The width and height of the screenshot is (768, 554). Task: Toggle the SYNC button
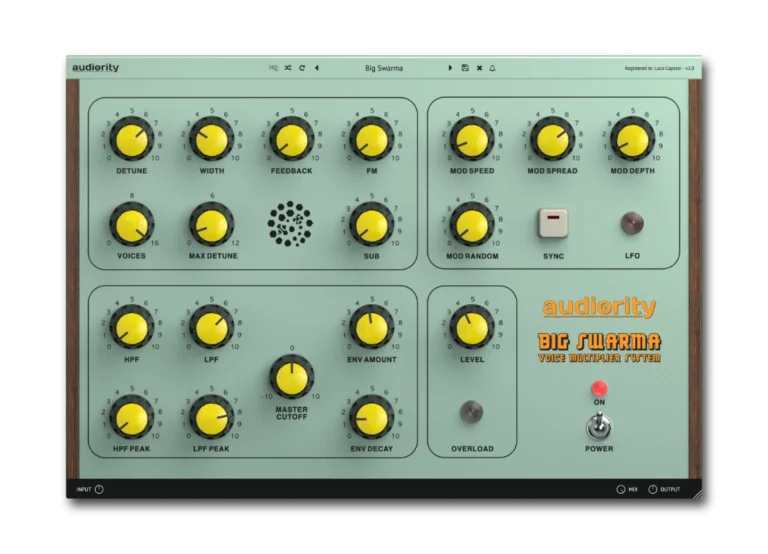[553, 223]
